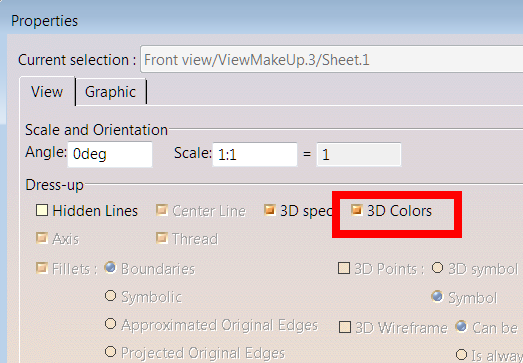Toggle the Thread checkbox
The image size is (523, 363).
(162, 239)
